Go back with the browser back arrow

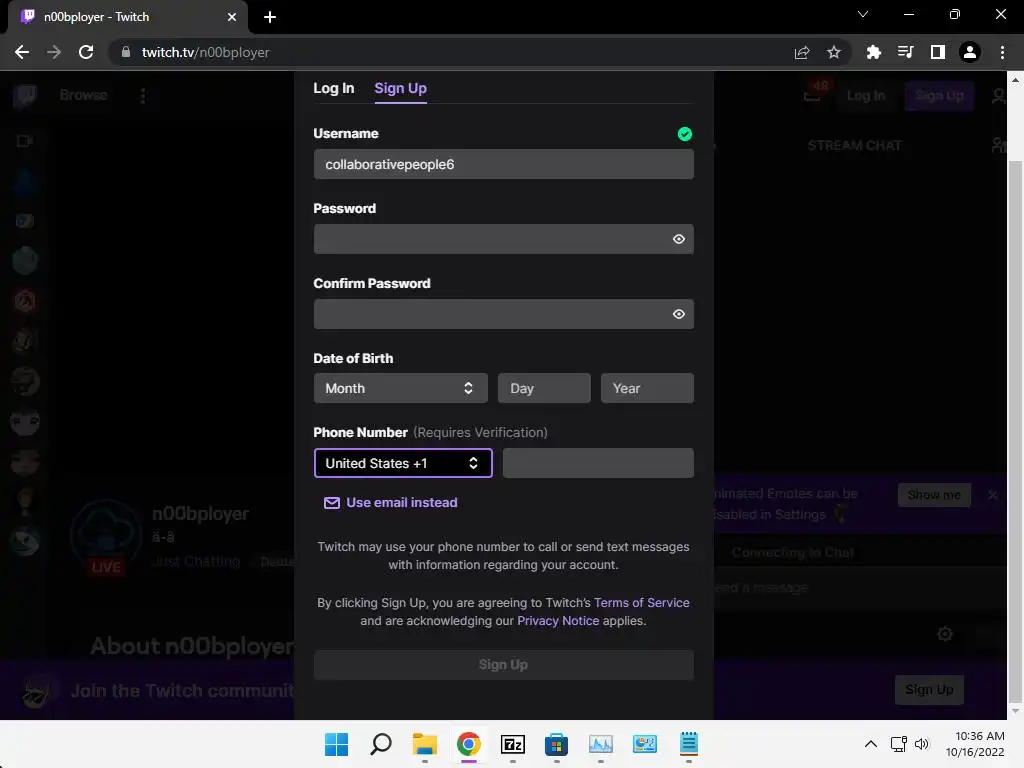click(22, 52)
